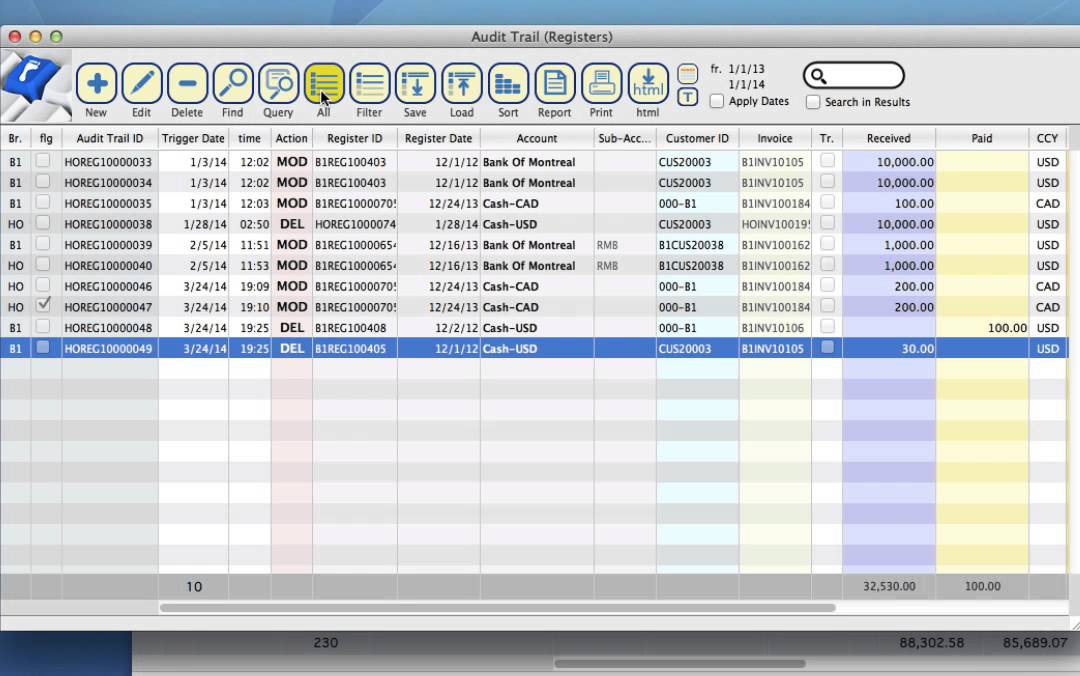This screenshot has width=1080, height=676.
Task: Open the Sort tool
Action: pos(508,83)
